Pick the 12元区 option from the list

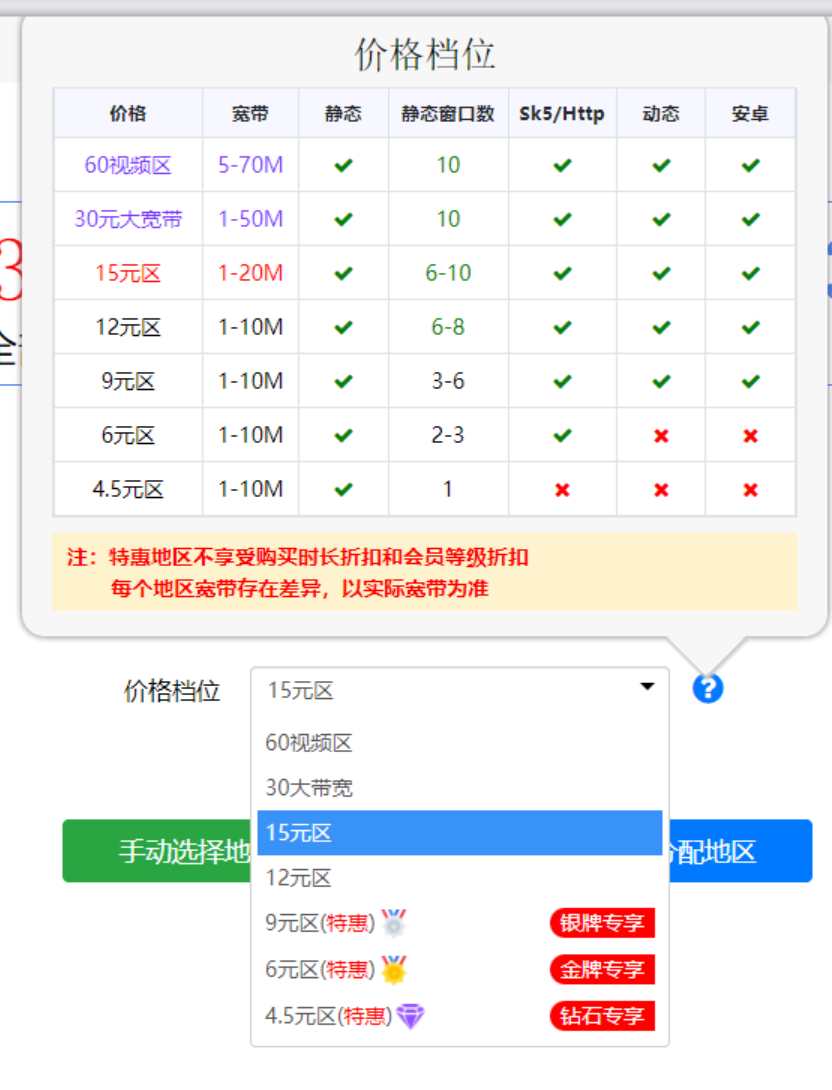pyautogui.click(x=298, y=878)
